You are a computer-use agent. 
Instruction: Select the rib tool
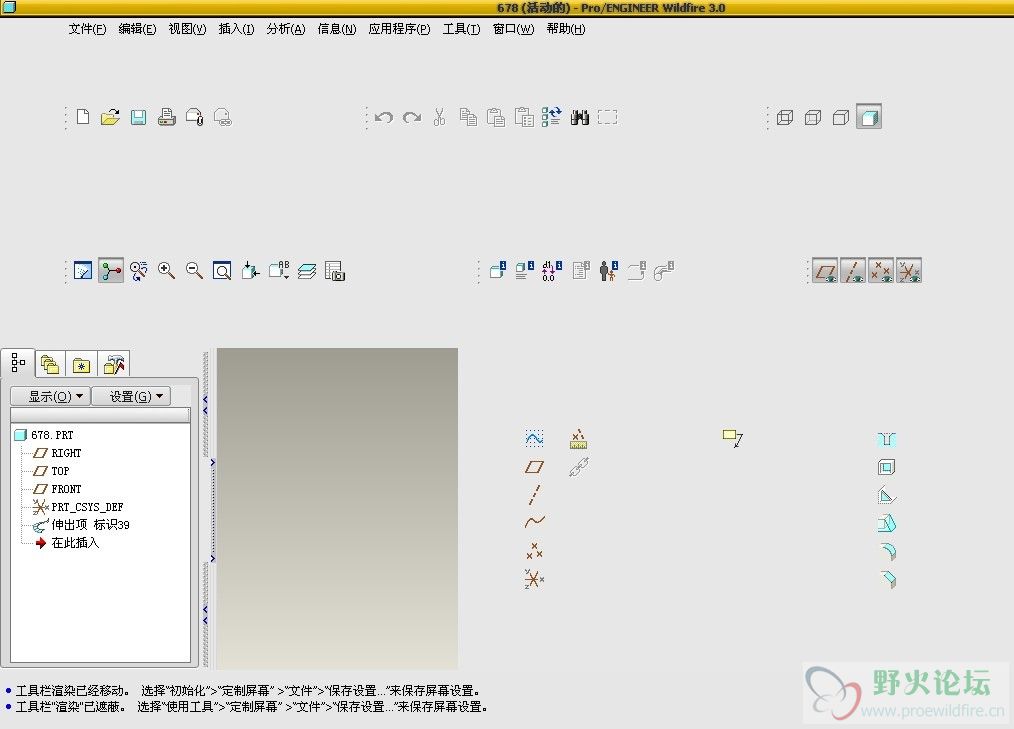(x=887, y=495)
